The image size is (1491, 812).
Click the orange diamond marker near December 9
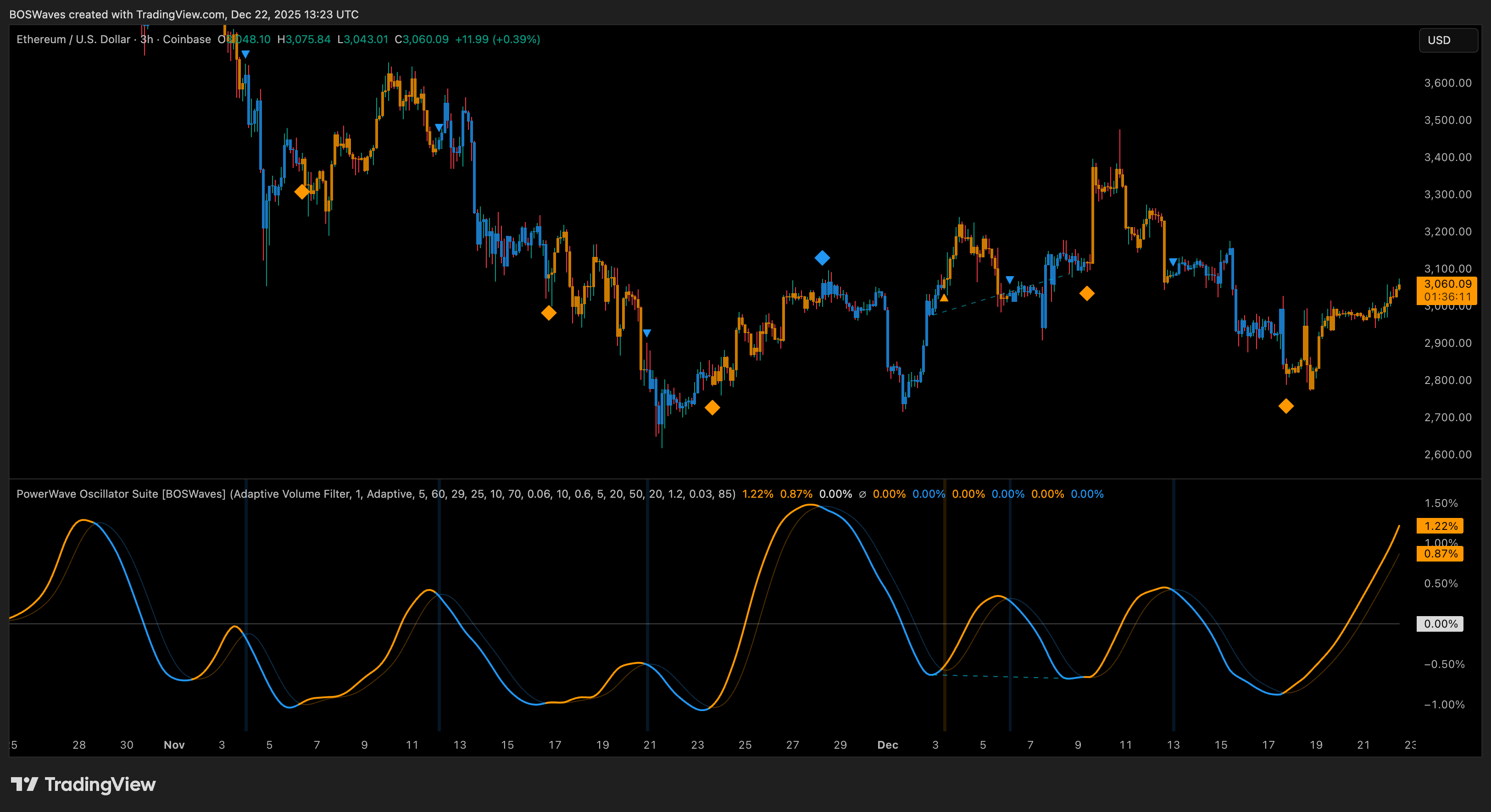(1086, 294)
